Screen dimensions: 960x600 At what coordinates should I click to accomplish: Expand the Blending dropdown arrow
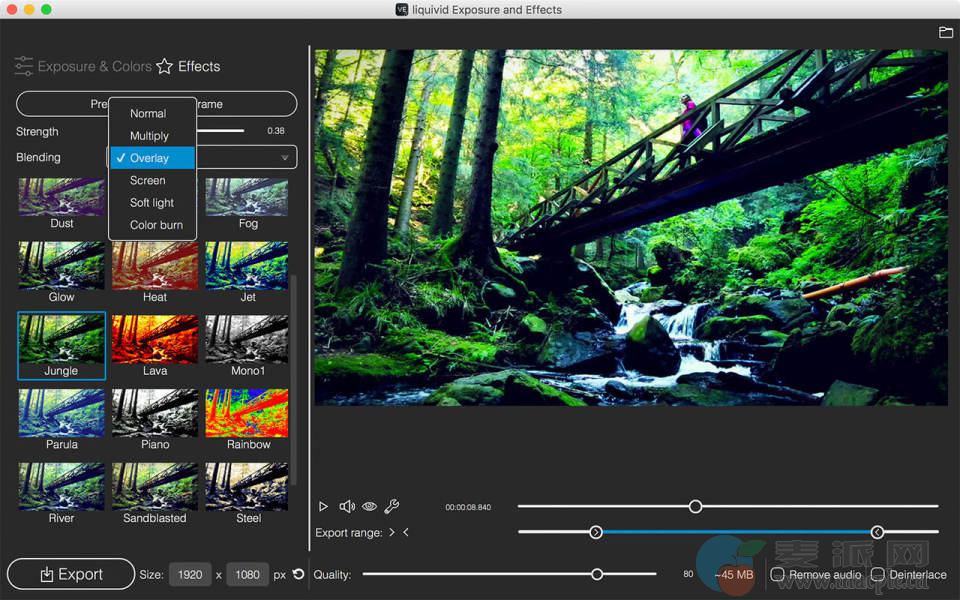pyautogui.click(x=285, y=158)
